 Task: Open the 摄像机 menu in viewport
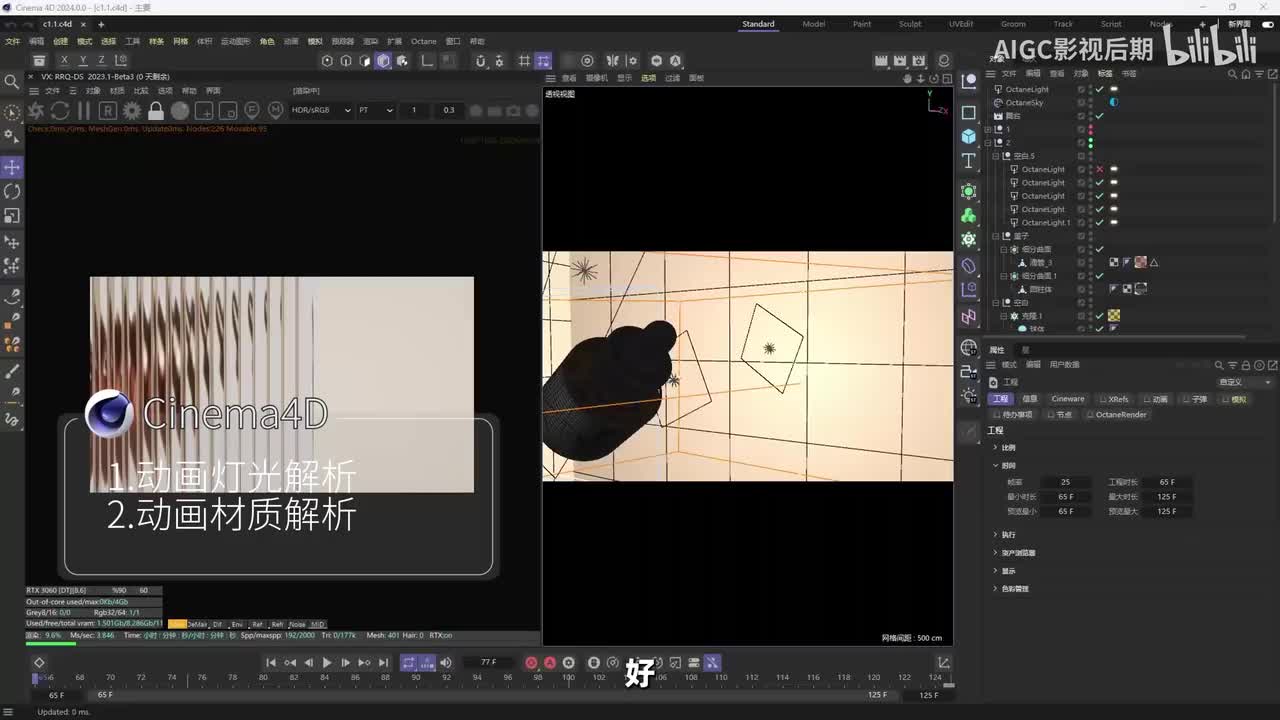[596, 77]
